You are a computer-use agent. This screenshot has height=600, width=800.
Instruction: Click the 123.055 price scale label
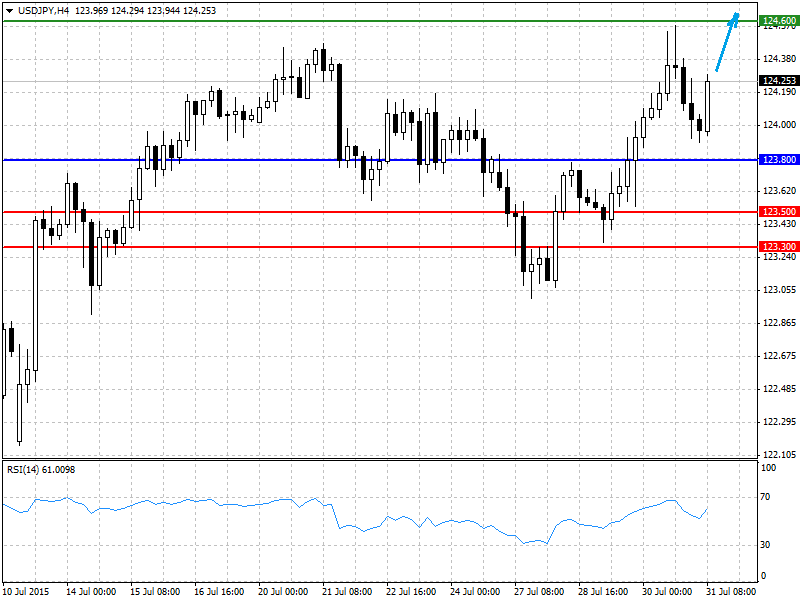pyautogui.click(x=779, y=290)
